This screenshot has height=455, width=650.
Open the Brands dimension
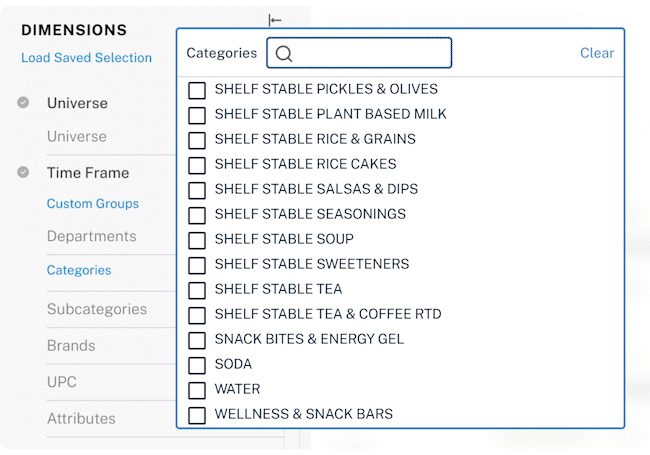71,346
